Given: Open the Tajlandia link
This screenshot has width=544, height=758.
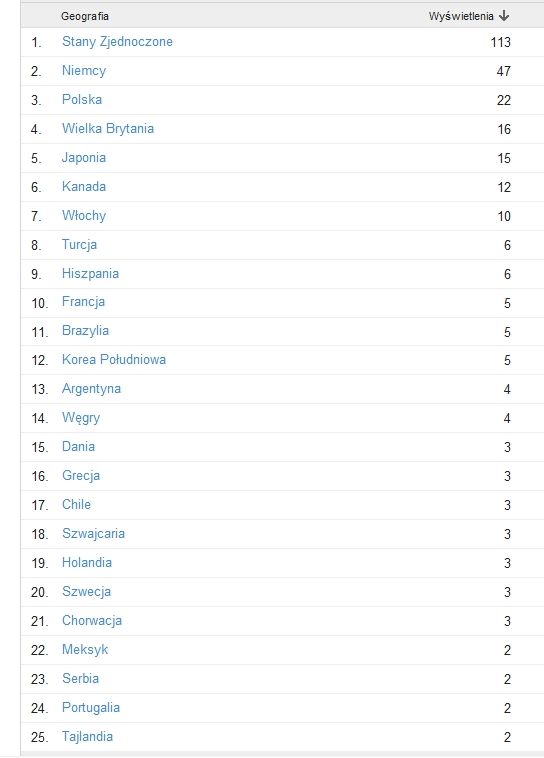Looking at the screenshot, I should tap(87, 737).
